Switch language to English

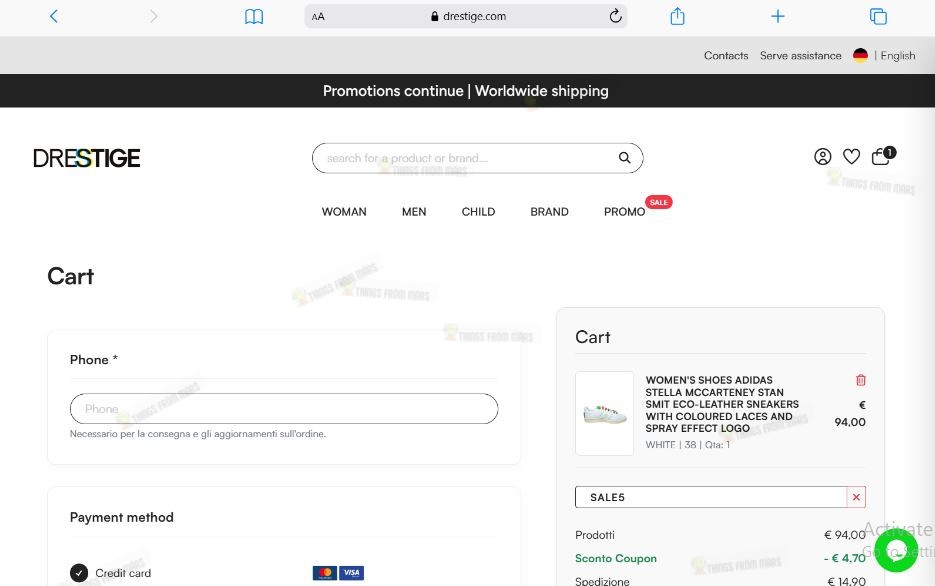[x=897, y=55]
